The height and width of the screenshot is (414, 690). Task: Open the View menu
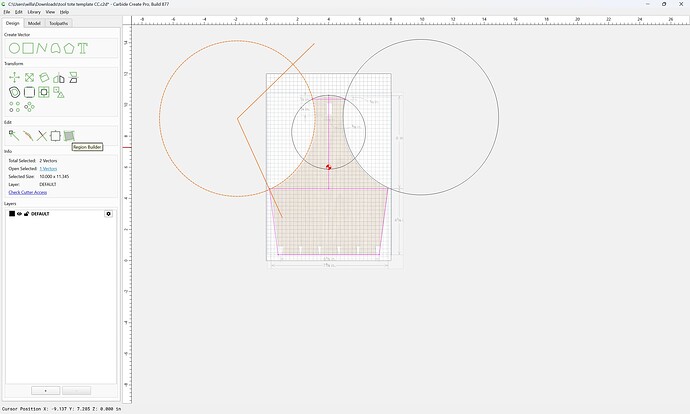(50, 12)
